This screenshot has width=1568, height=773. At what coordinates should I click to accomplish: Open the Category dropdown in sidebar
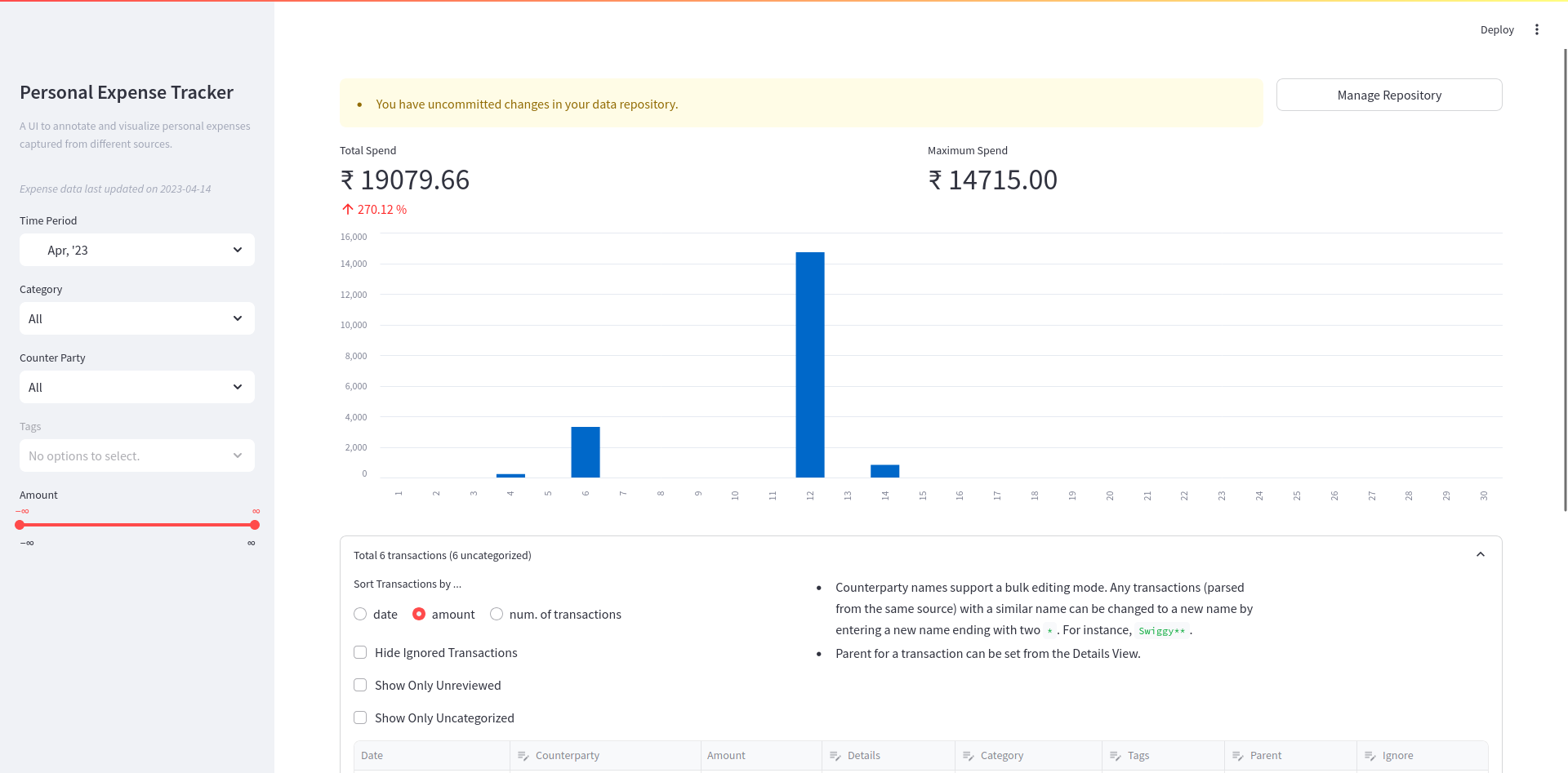pyautogui.click(x=137, y=318)
